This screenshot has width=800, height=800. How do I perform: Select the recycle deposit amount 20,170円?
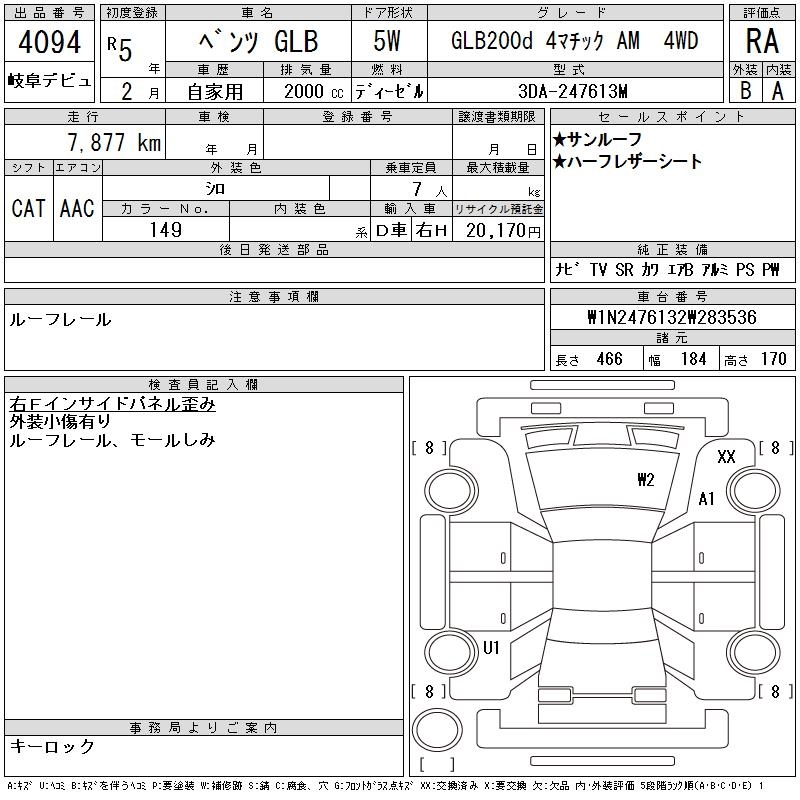[498, 230]
